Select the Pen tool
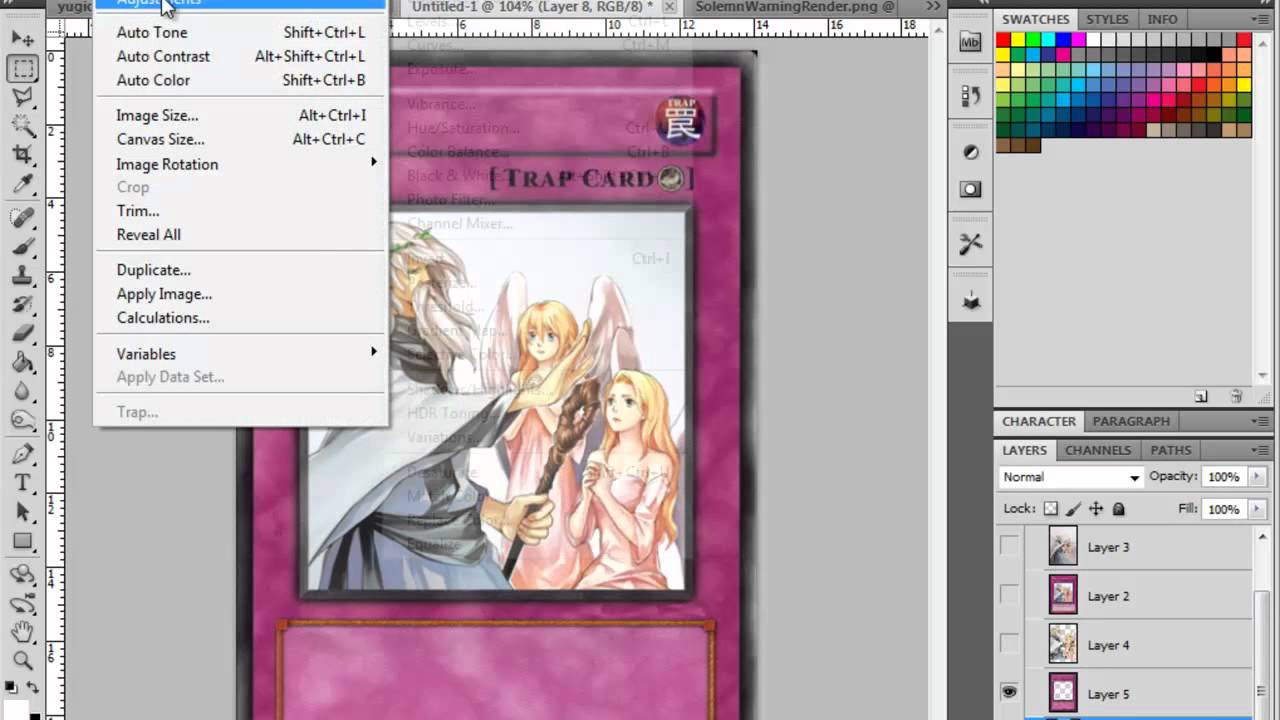 click(23, 454)
